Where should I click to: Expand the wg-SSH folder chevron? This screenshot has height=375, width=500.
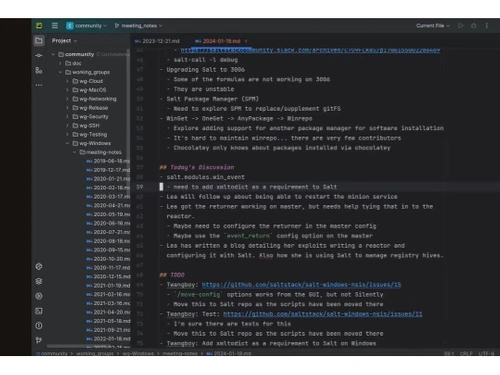pyautogui.click(x=67, y=126)
